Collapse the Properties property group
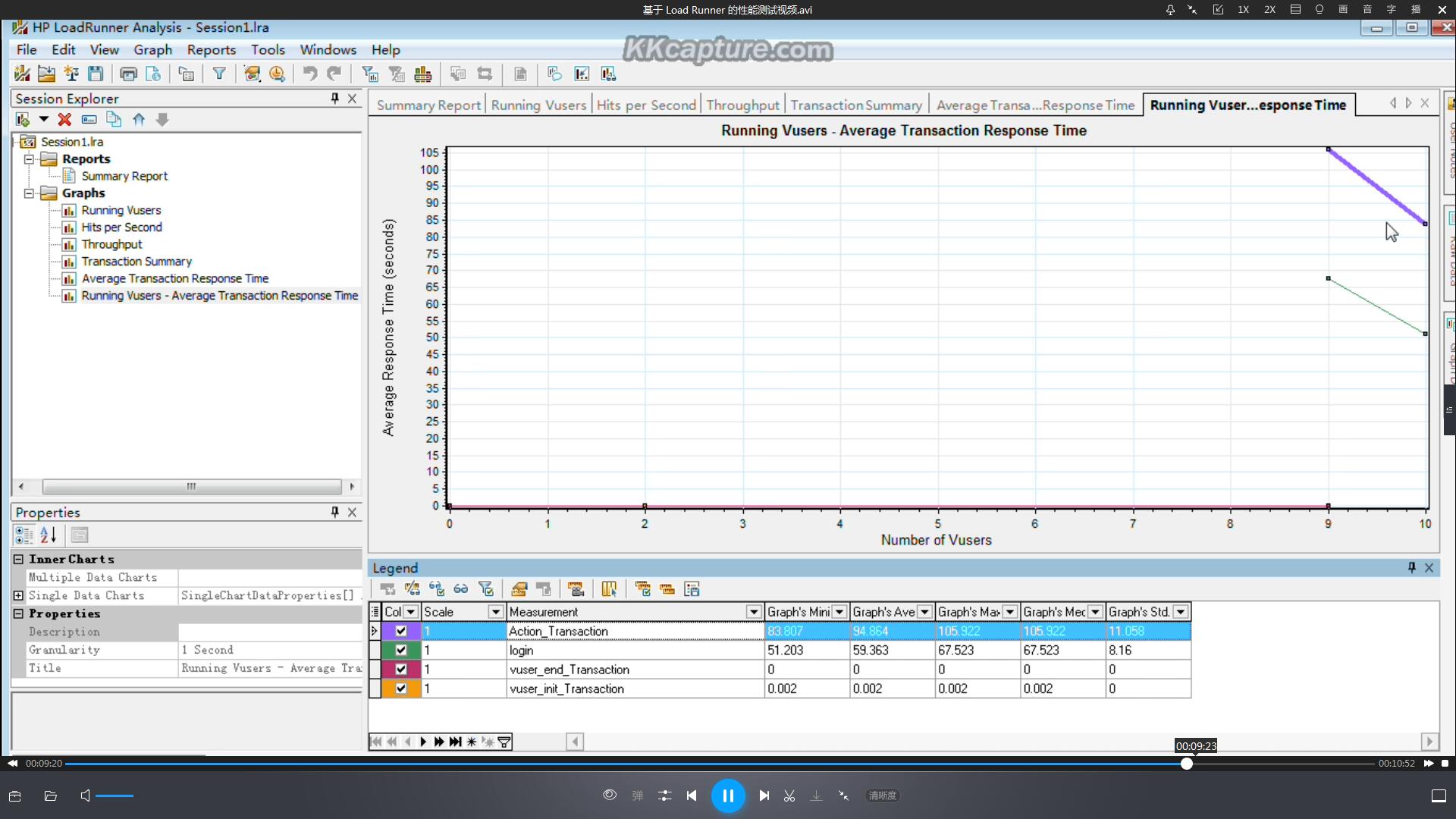Image resolution: width=1456 pixels, height=819 pixels. pos(18,613)
